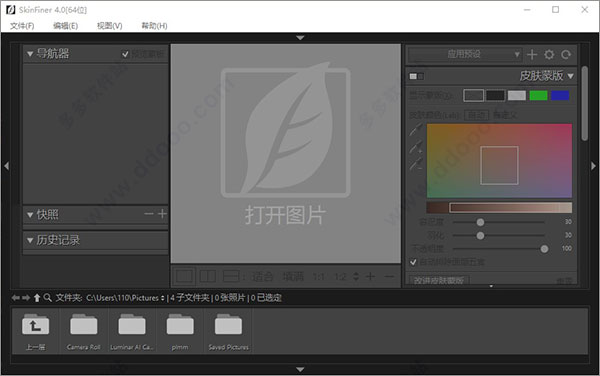600x376 pixels.
Task: Collapse the bottom filmstrip with the bottom arrow
Action: click(x=300, y=369)
